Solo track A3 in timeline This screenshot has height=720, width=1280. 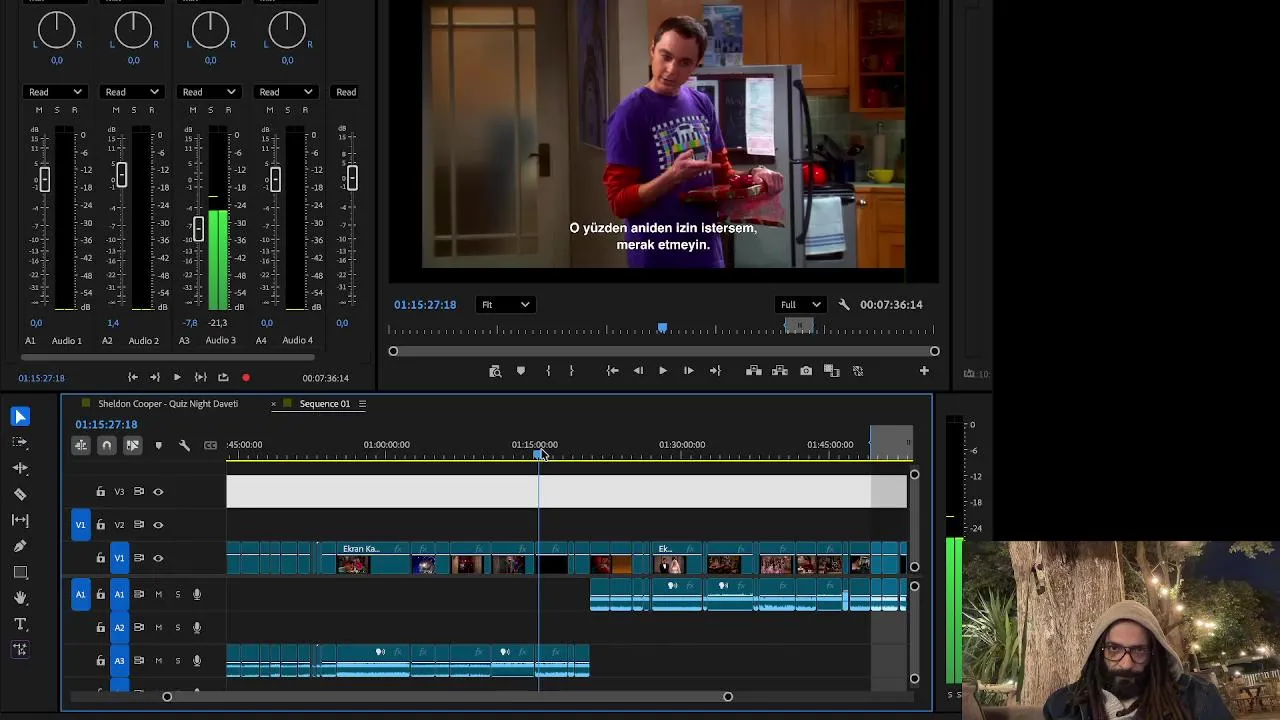click(178, 661)
